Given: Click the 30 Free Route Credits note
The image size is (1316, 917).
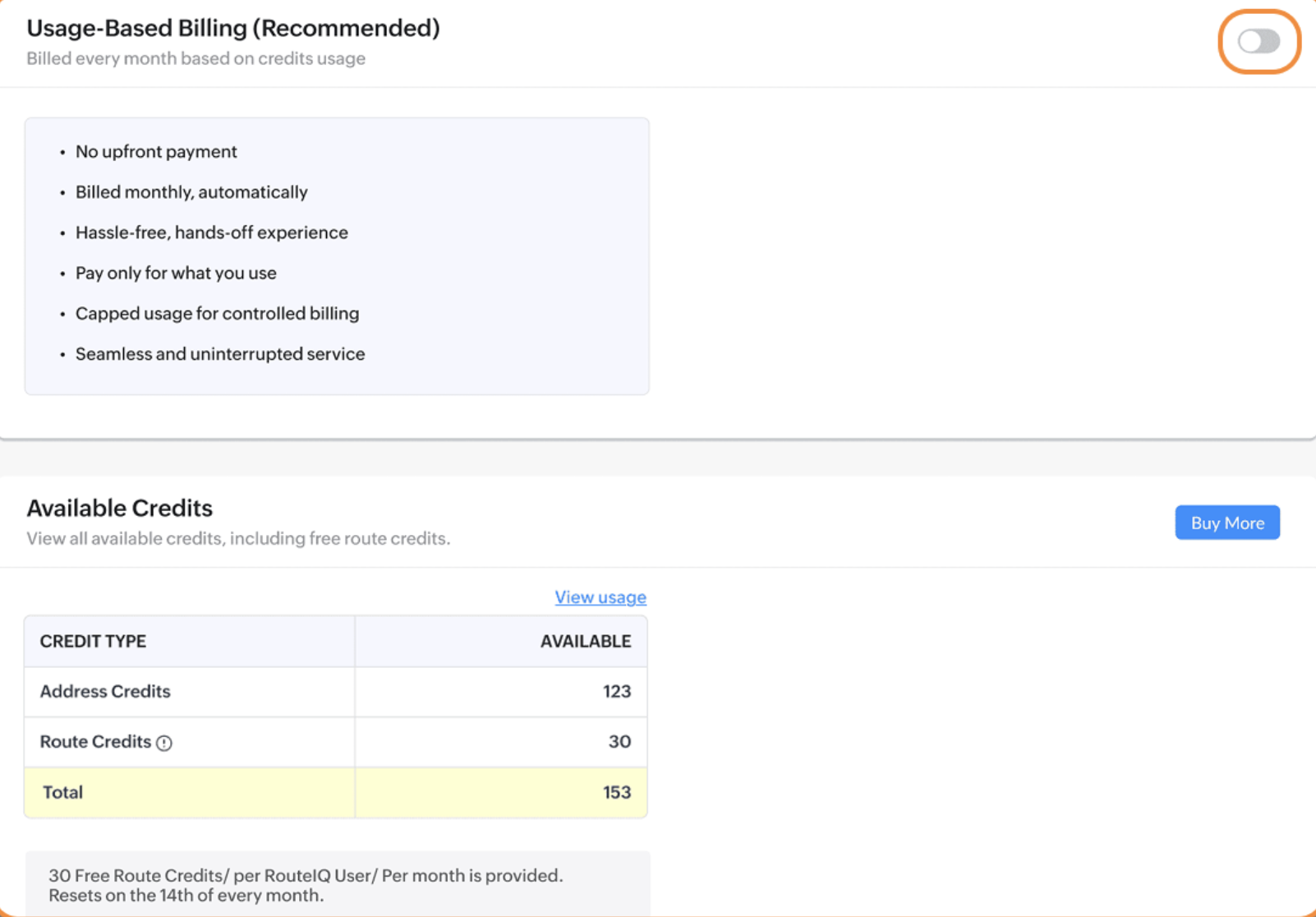Looking at the screenshot, I should 306,885.
